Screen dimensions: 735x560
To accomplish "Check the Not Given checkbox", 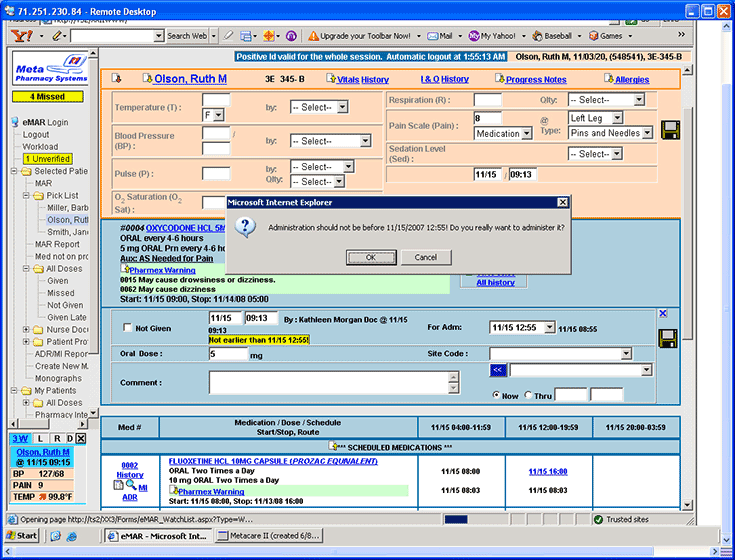I will point(127,328).
